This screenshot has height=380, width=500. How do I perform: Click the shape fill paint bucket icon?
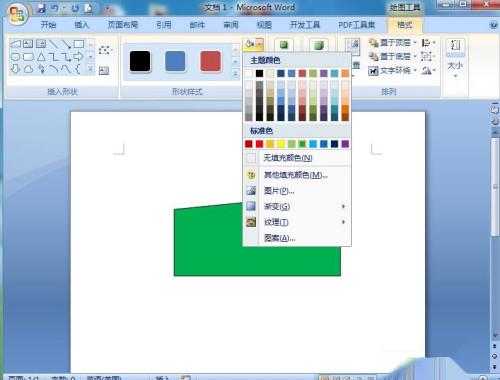(249, 44)
